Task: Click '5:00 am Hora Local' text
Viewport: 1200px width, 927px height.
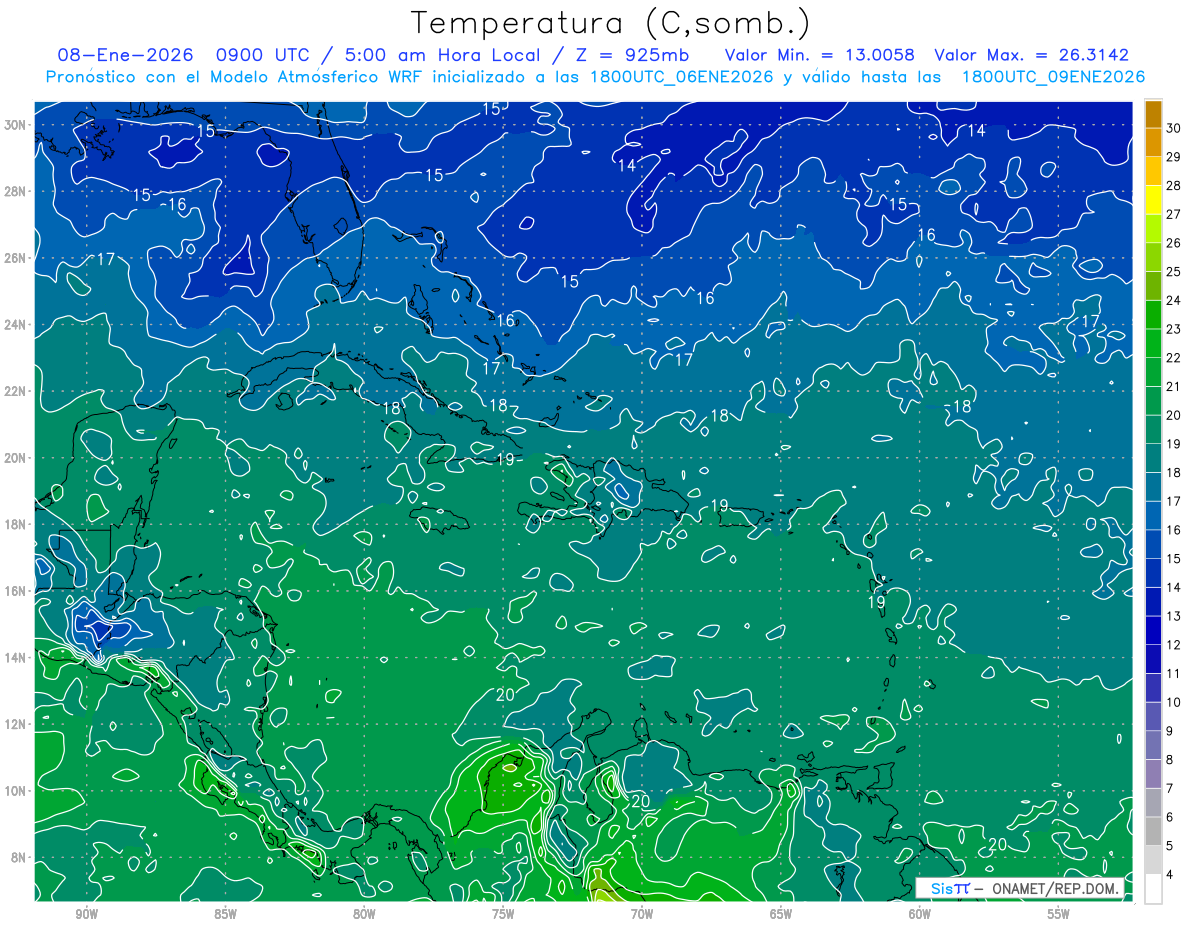Action: 441,55
